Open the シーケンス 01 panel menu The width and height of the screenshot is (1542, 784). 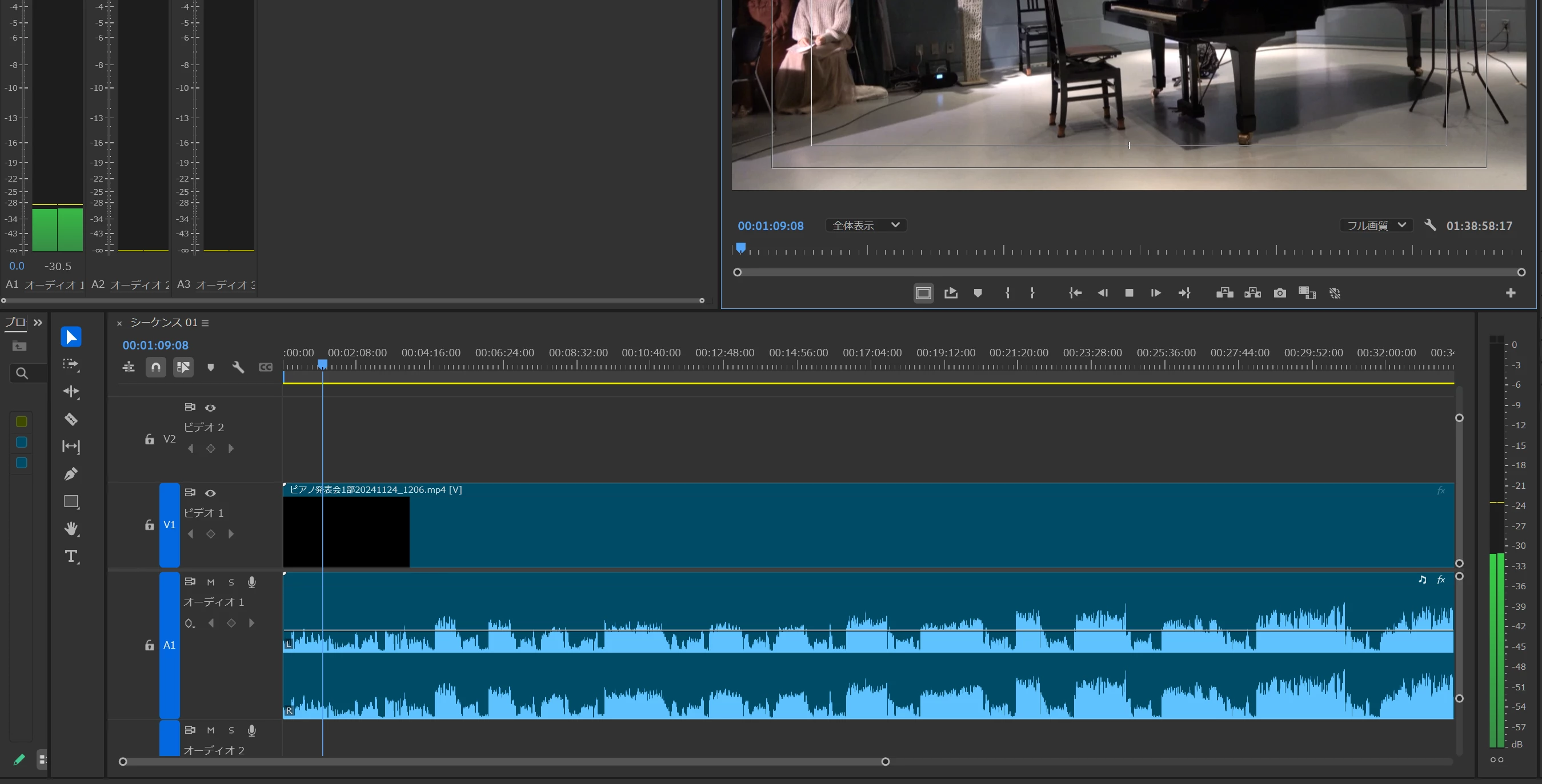point(205,323)
